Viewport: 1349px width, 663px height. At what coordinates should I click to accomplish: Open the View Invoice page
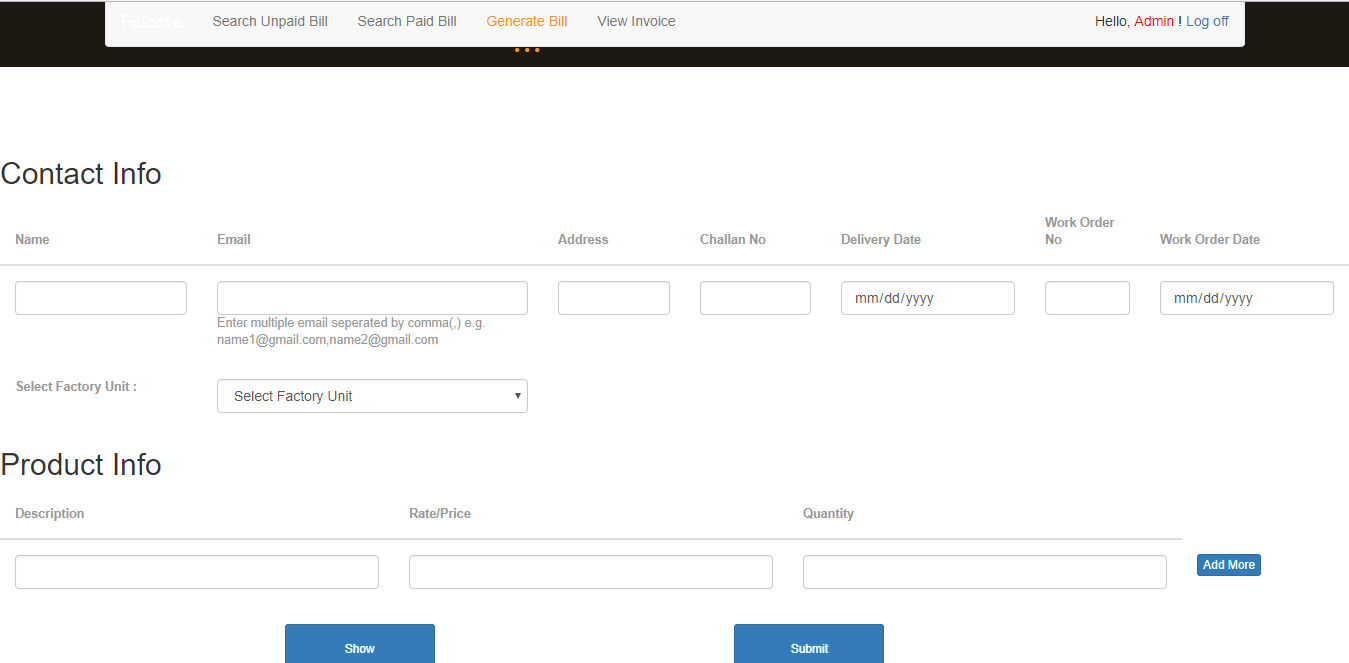tap(636, 21)
